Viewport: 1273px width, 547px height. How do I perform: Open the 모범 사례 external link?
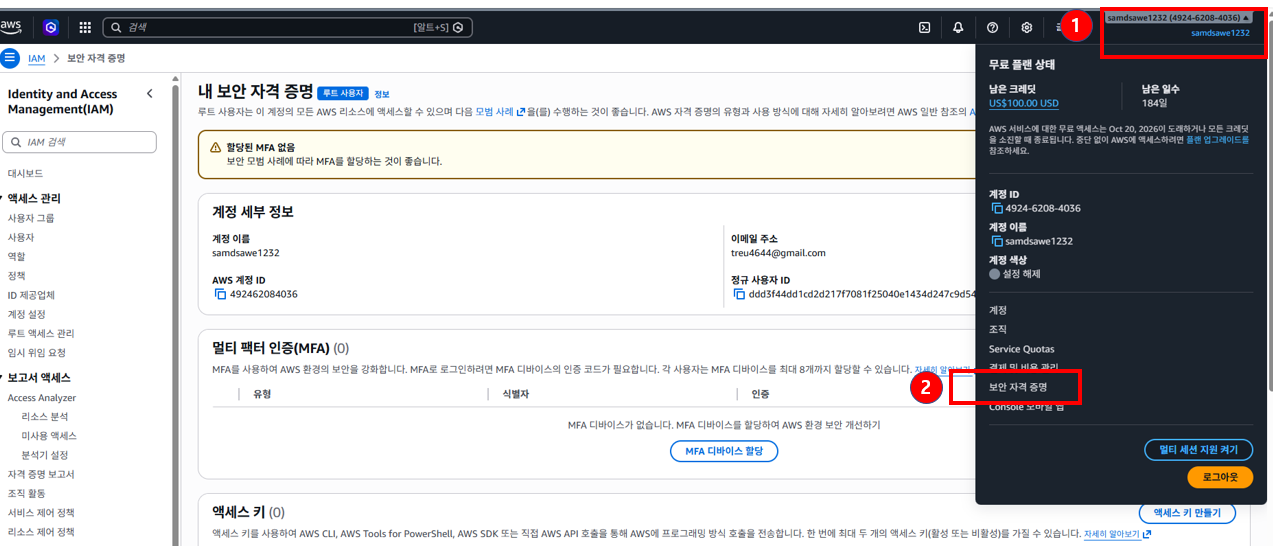click(x=500, y=111)
